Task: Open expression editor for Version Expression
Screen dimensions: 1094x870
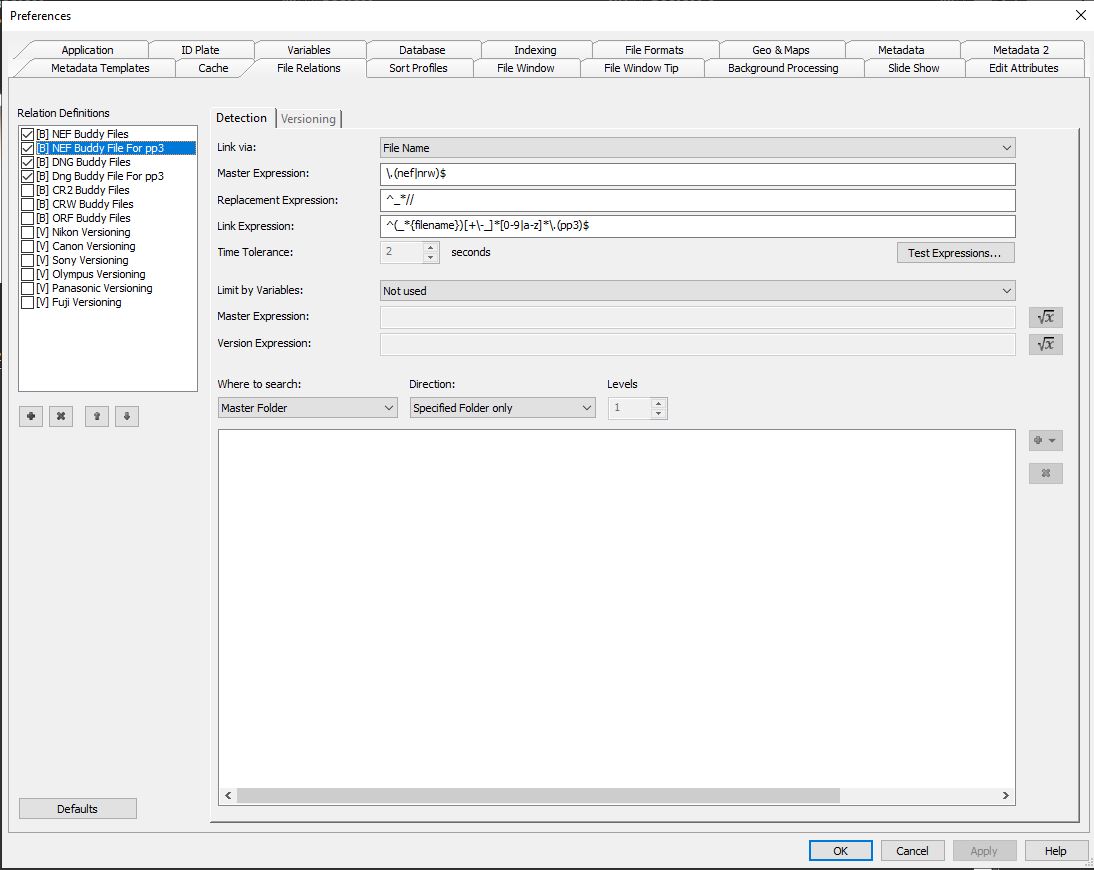Action: tap(1045, 344)
